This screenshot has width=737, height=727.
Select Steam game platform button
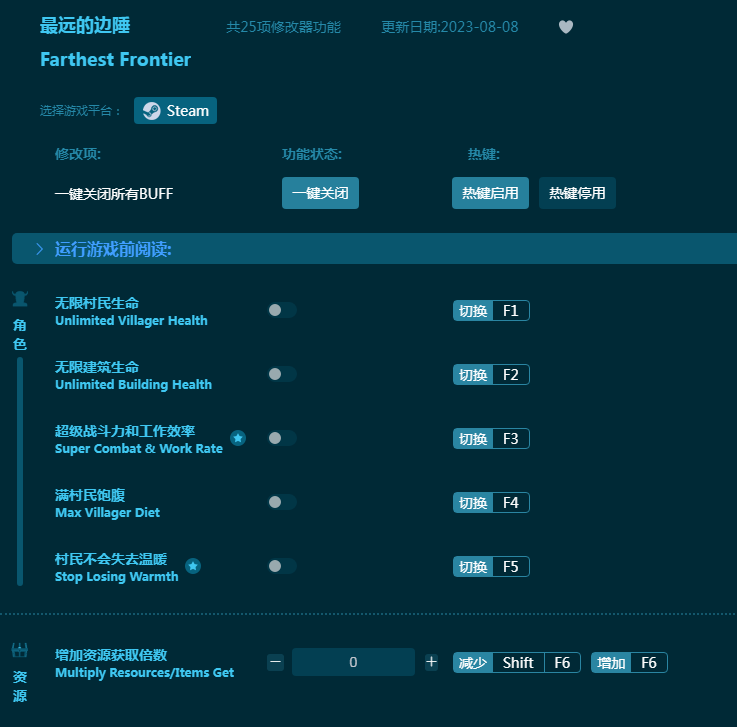[x=175, y=111]
